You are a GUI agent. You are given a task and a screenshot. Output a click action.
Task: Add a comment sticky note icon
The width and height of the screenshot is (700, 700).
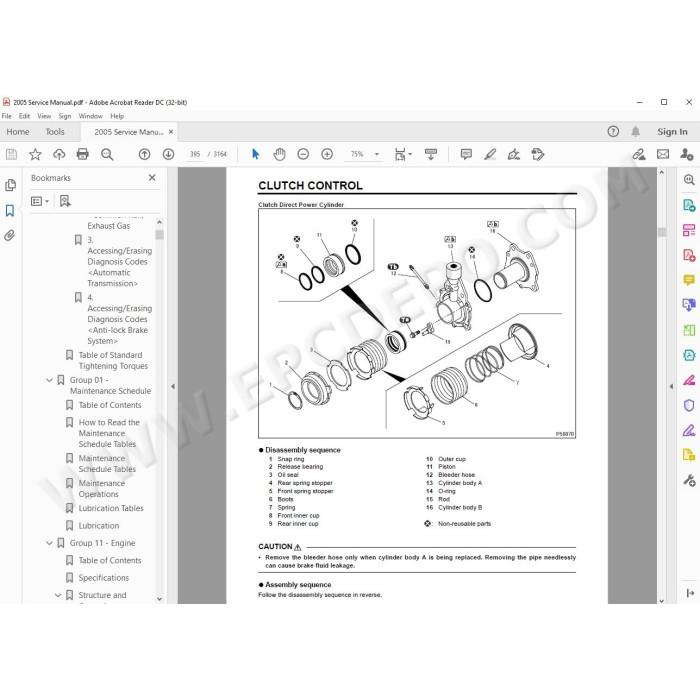(x=466, y=154)
